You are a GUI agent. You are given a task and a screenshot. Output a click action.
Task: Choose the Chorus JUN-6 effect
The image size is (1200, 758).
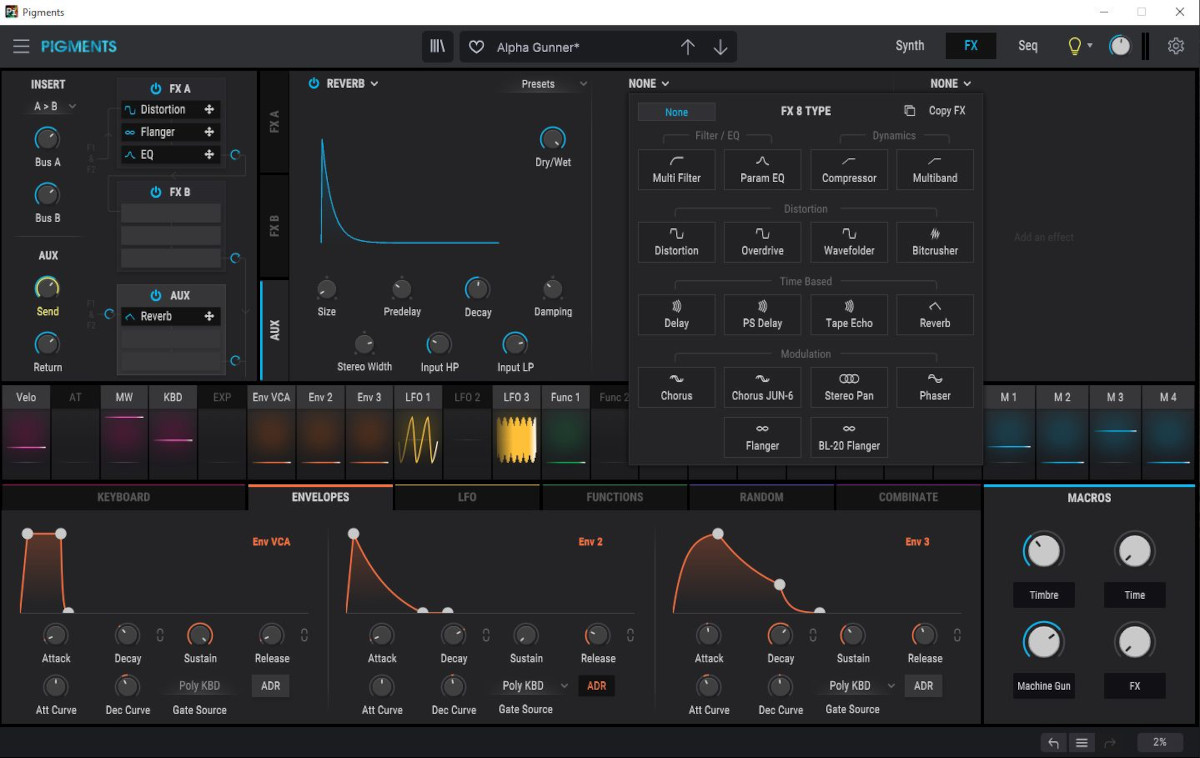762,387
